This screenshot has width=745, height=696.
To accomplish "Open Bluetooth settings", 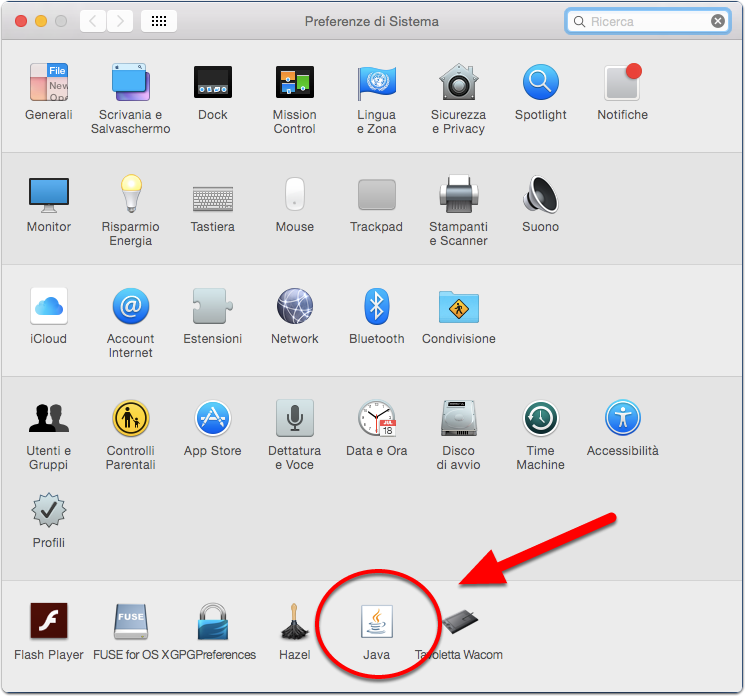I will (377, 306).
